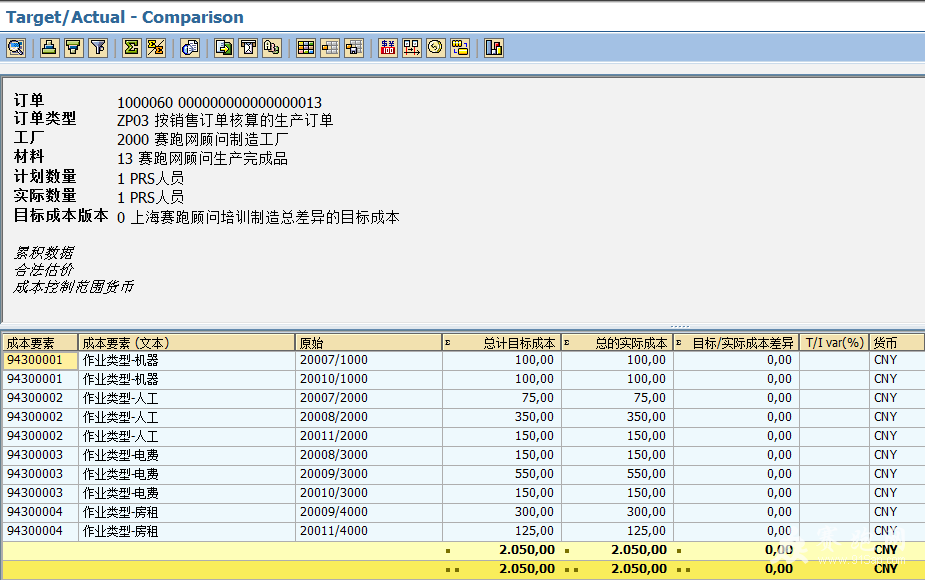The height and width of the screenshot is (580, 925).
Task: Click the 总计目标成本 column header
Action: coord(501,343)
